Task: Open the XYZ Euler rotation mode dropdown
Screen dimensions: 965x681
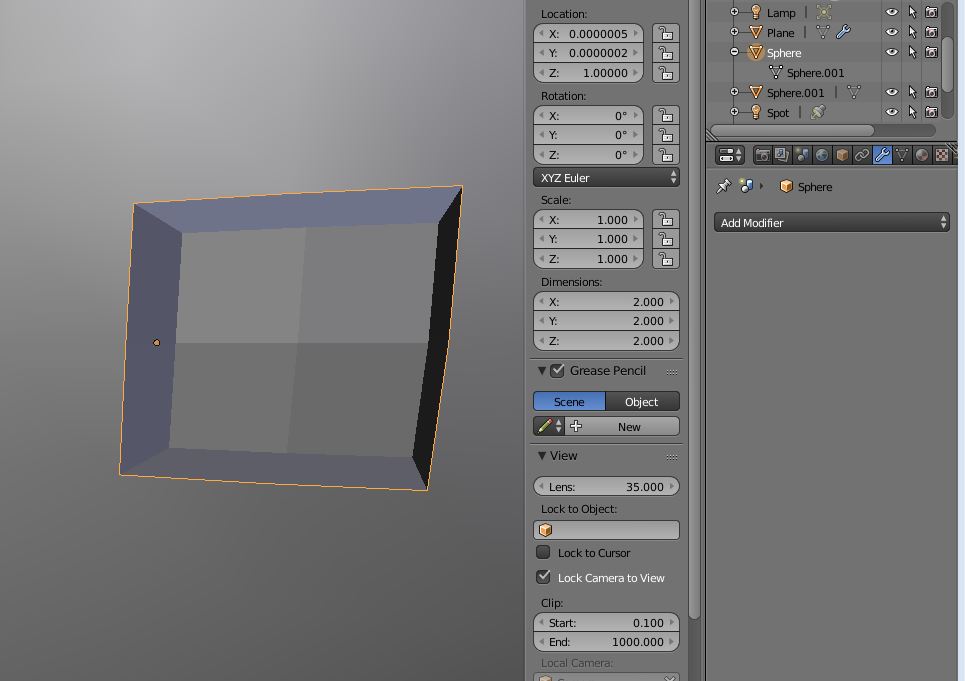Action: [x=606, y=178]
